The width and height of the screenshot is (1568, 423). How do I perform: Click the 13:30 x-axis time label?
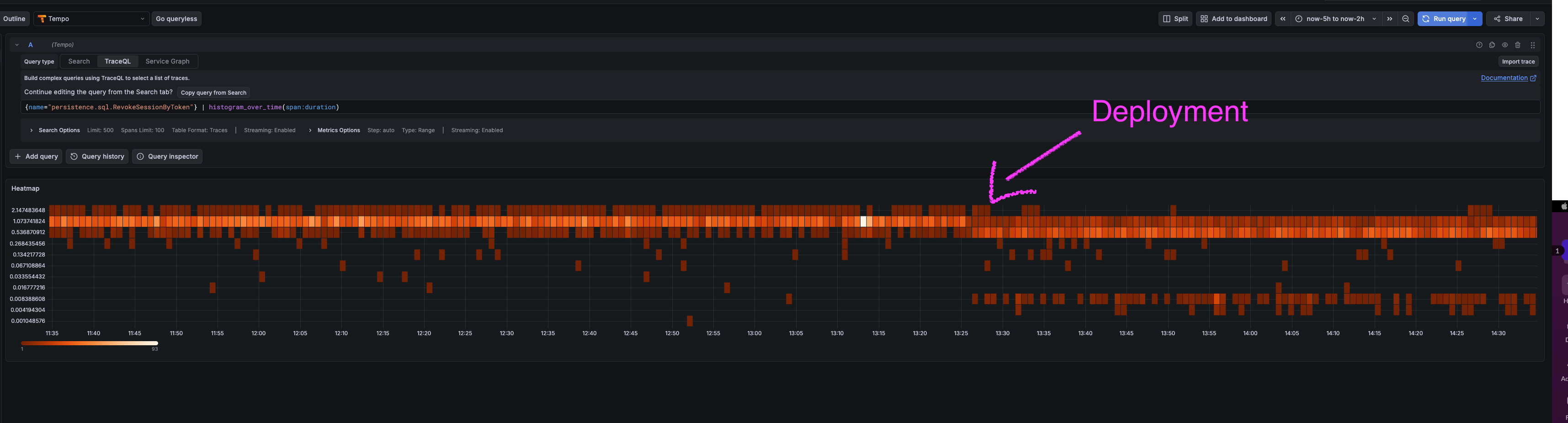click(x=1002, y=333)
